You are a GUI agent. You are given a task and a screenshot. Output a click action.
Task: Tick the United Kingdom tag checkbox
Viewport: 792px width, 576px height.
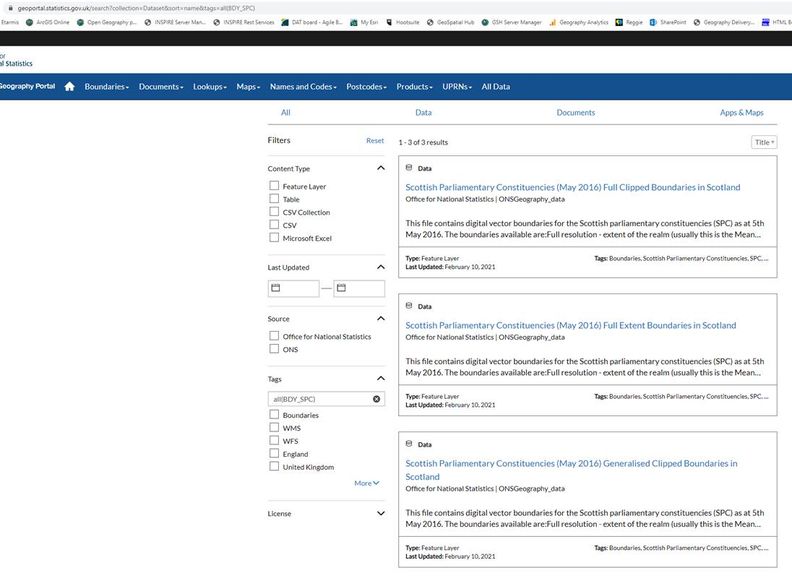pos(274,466)
